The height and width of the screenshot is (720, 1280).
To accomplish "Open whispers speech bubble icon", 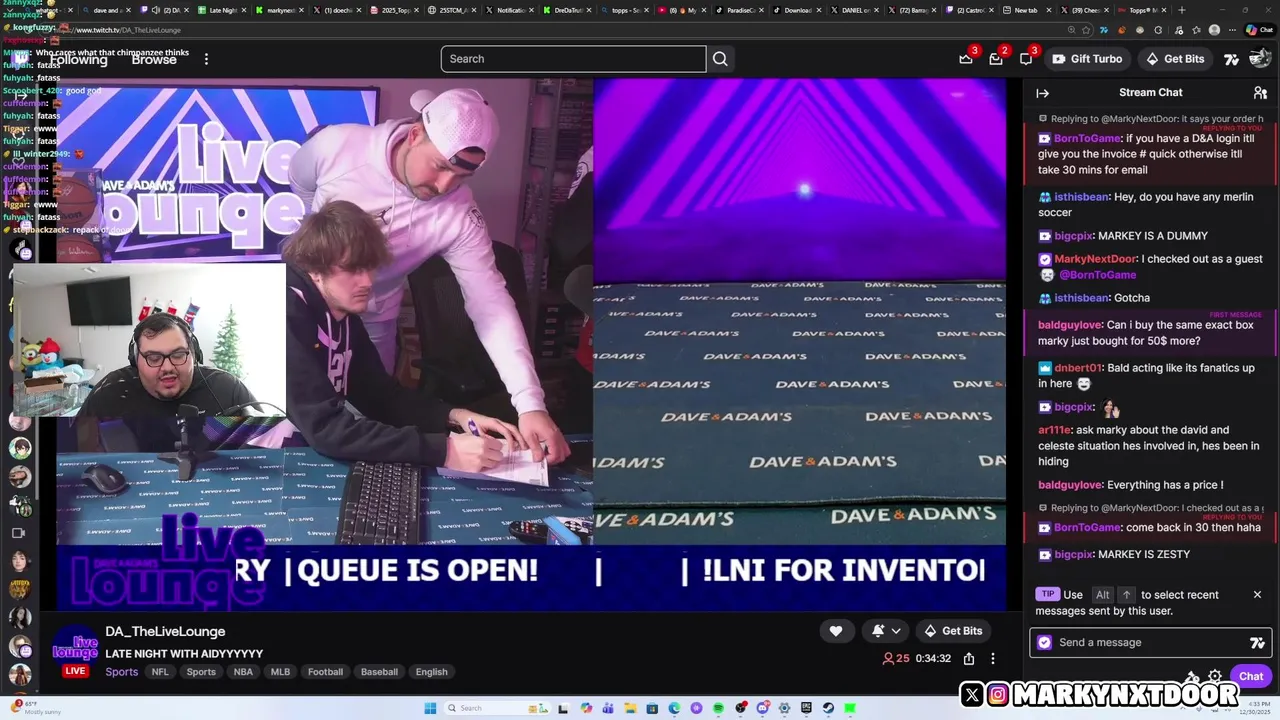I will click(1026, 59).
